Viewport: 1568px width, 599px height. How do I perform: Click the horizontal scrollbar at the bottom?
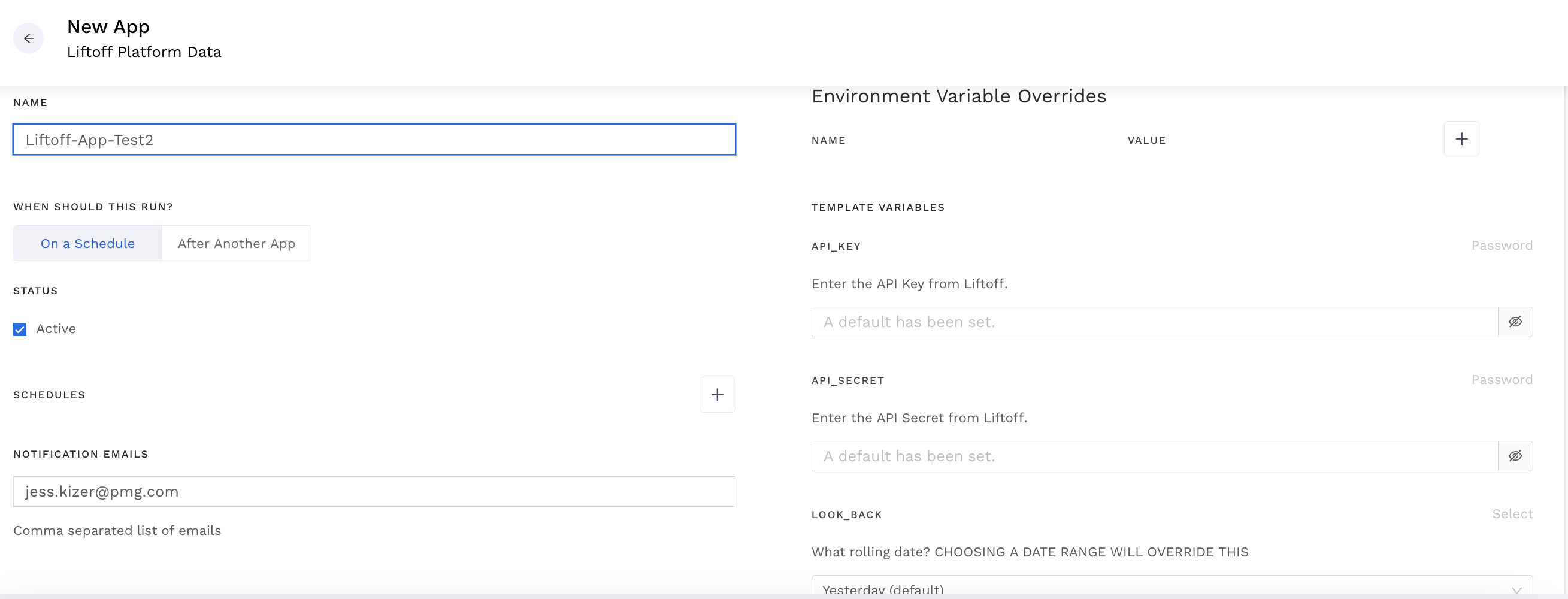point(783,596)
